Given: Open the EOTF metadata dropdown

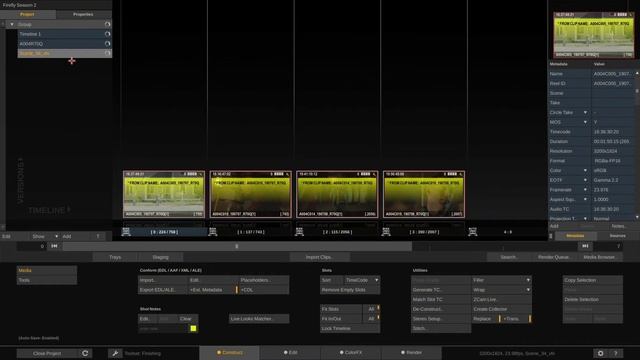Looking at the screenshot, I should point(585,180).
